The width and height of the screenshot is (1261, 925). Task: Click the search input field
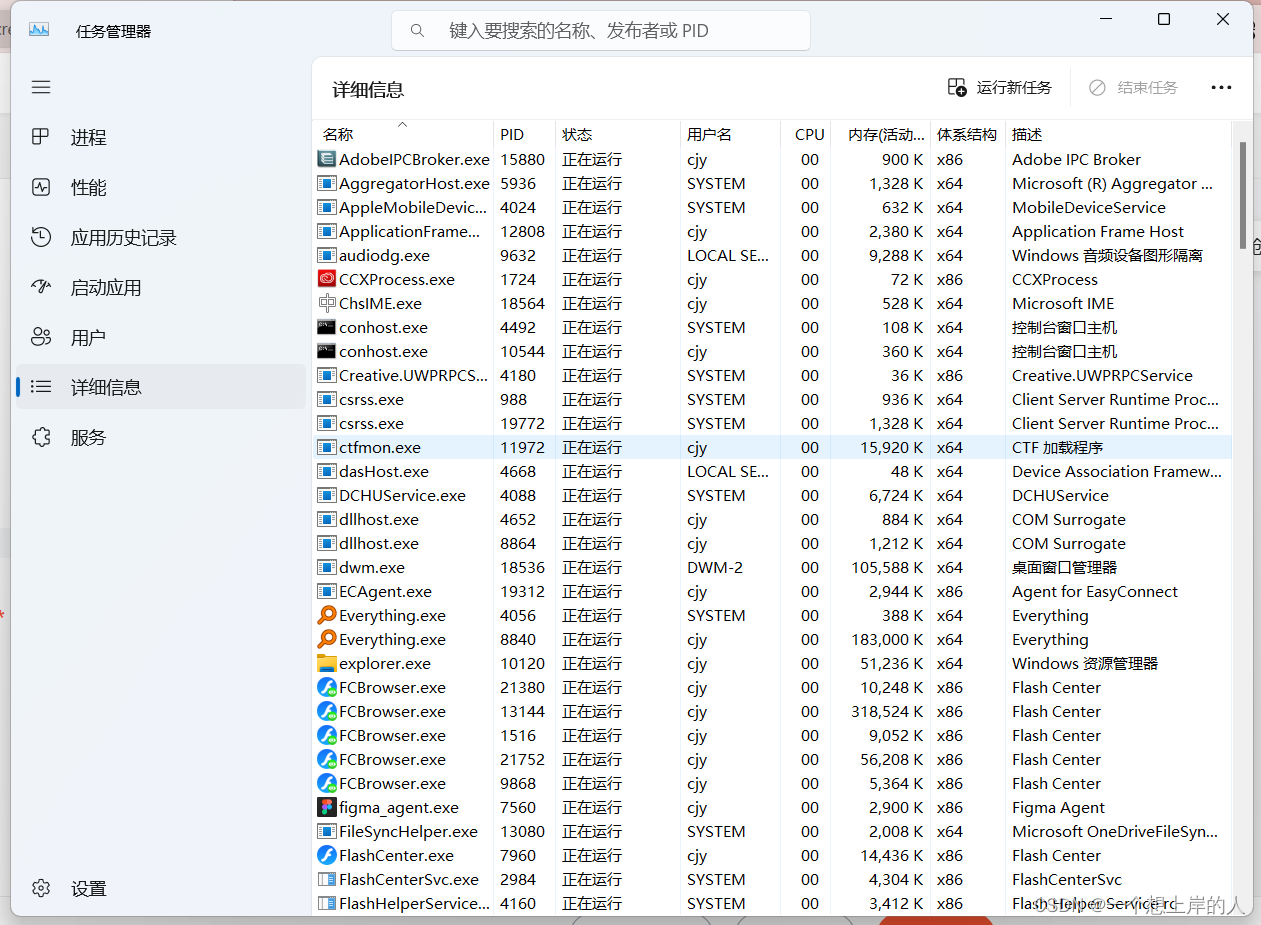point(601,31)
